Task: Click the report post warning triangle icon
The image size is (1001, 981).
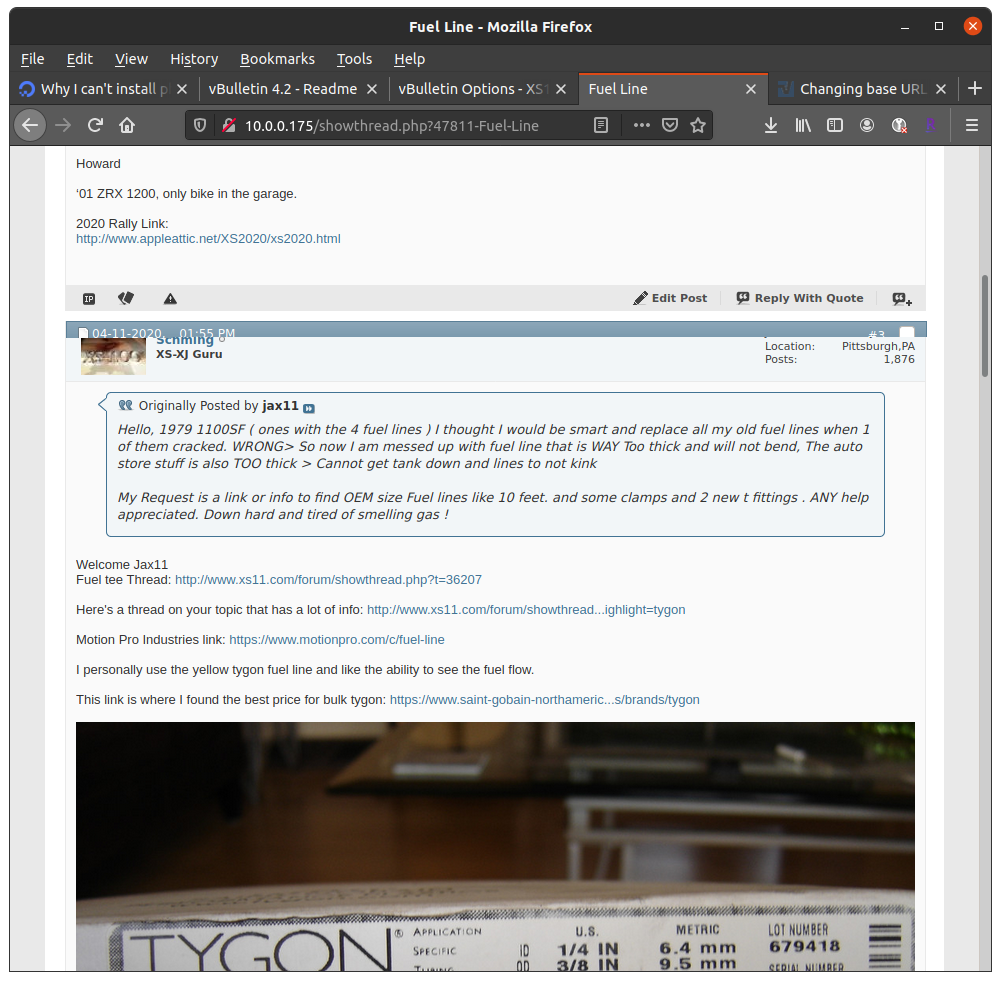Action: 170,298
